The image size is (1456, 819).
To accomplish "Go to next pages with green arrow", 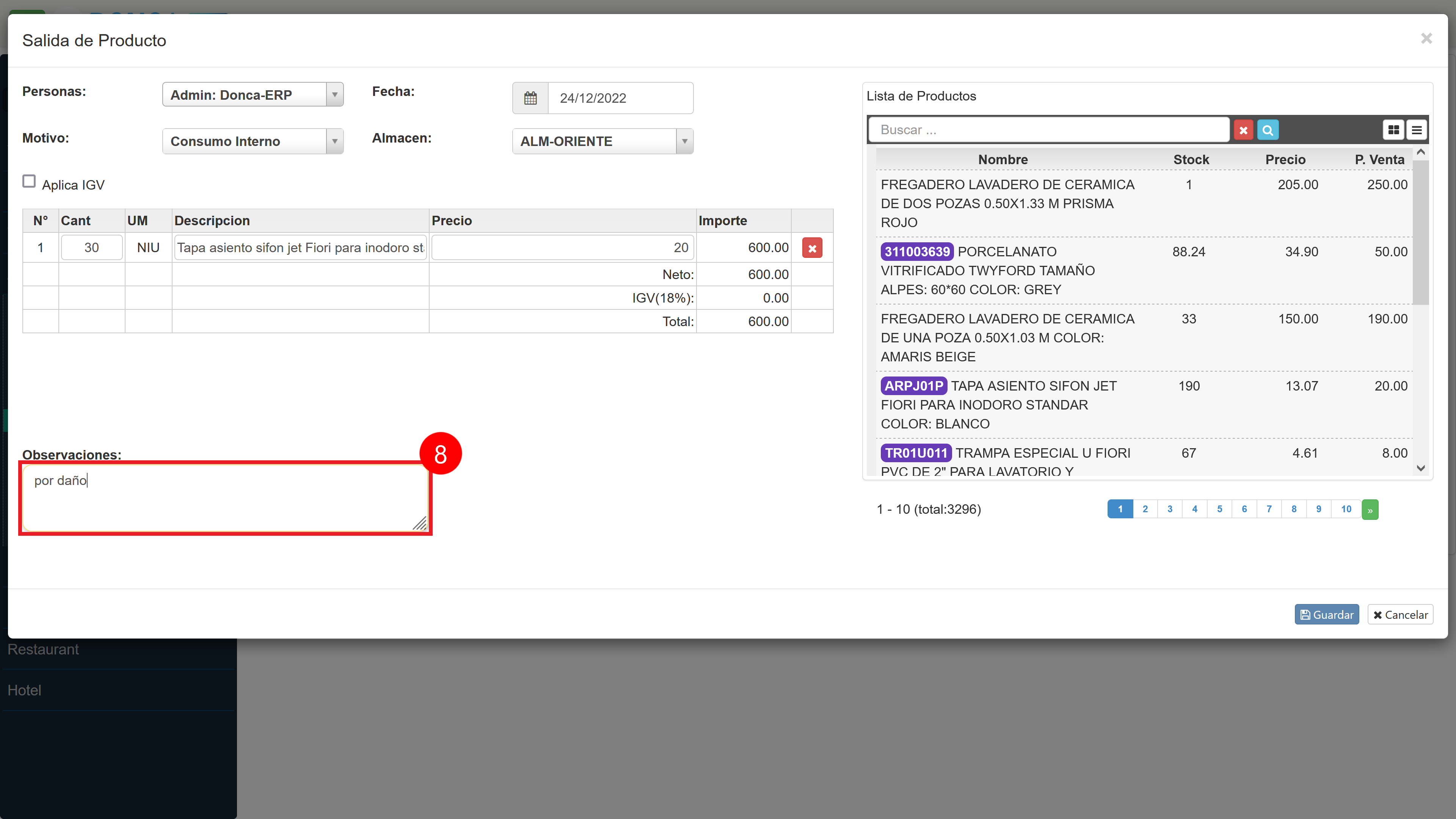I will (1370, 509).
